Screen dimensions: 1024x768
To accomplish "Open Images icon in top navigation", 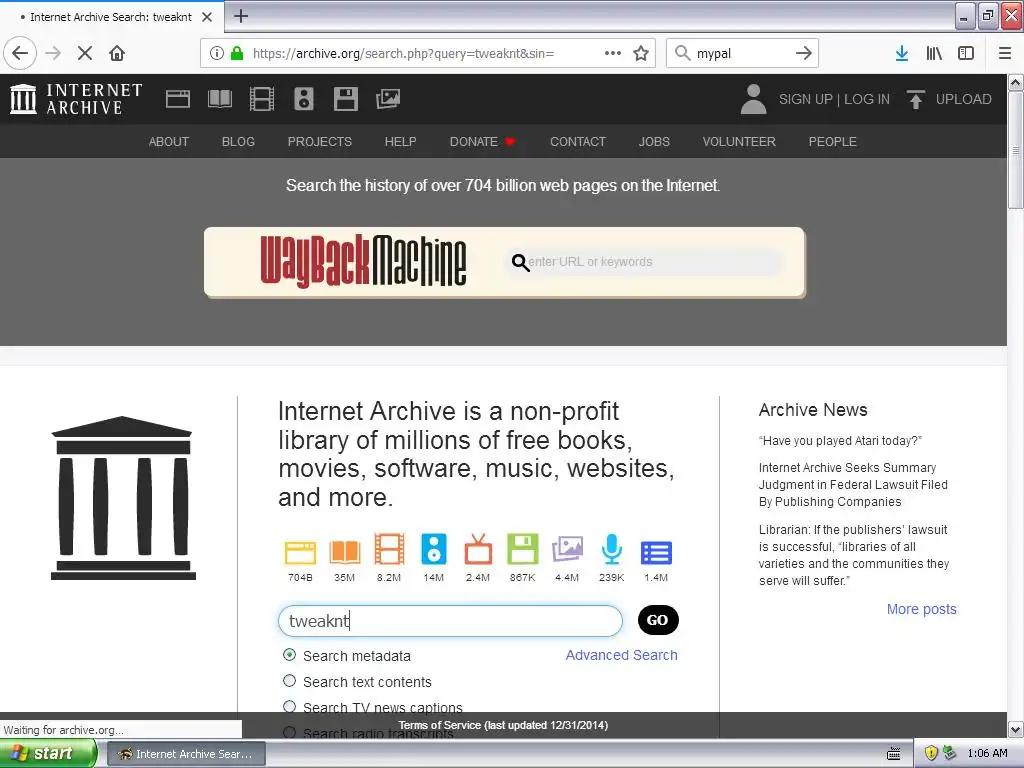I will (x=388, y=99).
